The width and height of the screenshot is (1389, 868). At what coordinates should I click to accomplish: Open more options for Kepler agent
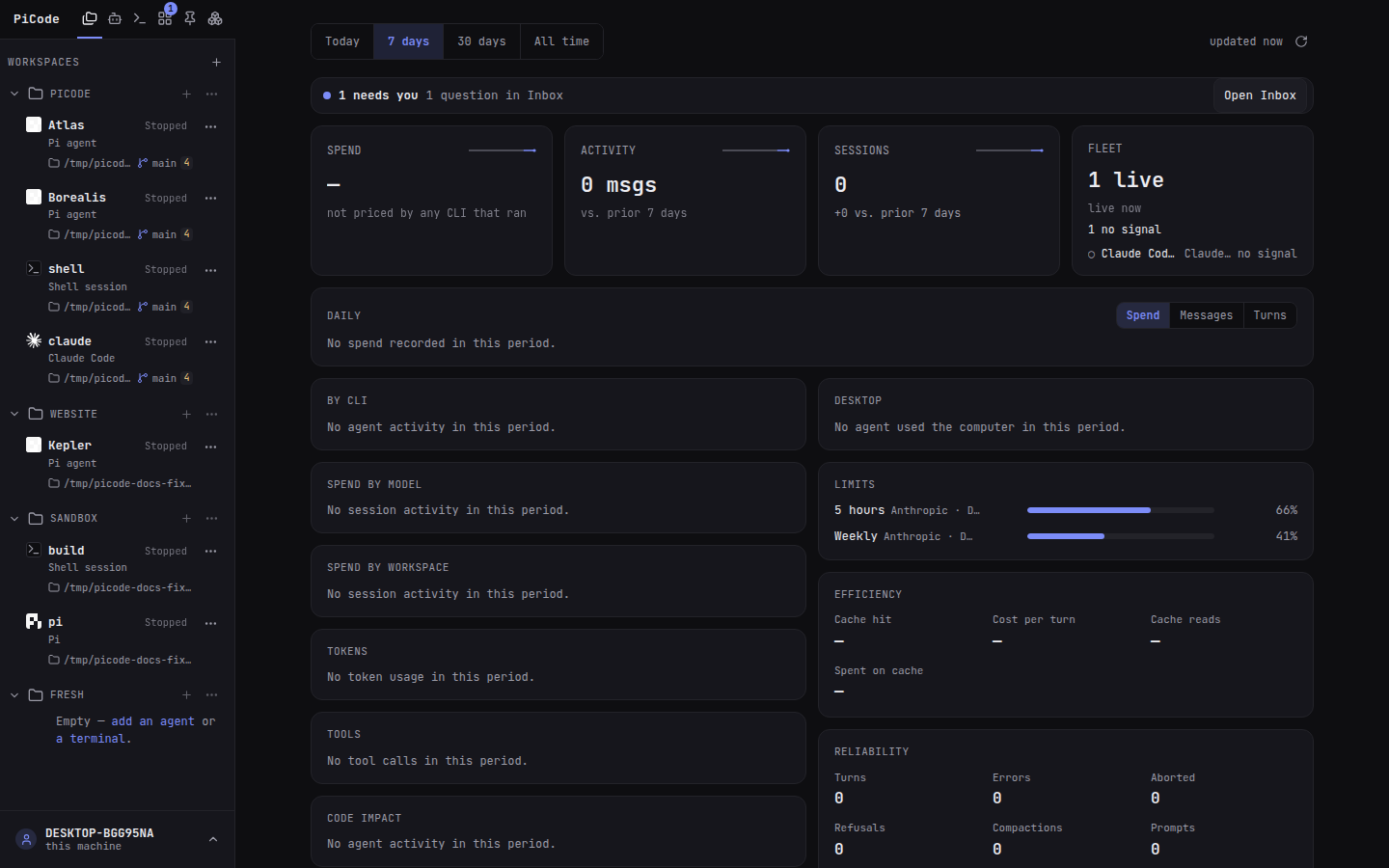[x=210, y=447]
